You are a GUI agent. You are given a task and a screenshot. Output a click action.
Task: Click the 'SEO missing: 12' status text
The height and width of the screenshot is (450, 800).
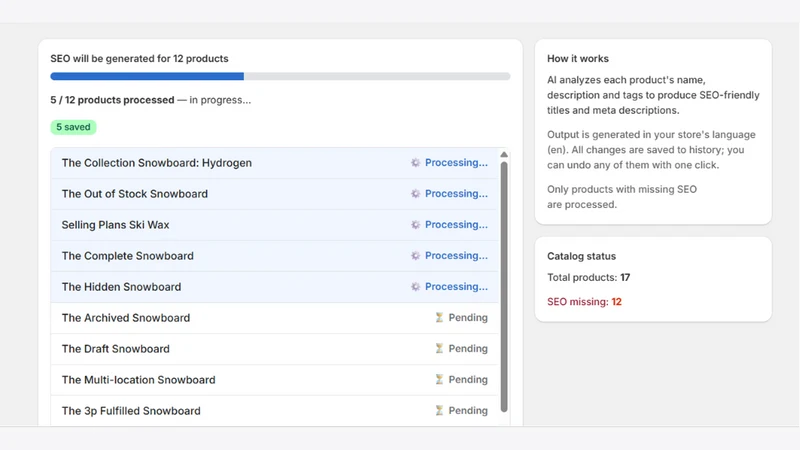[x=584, y=302]
